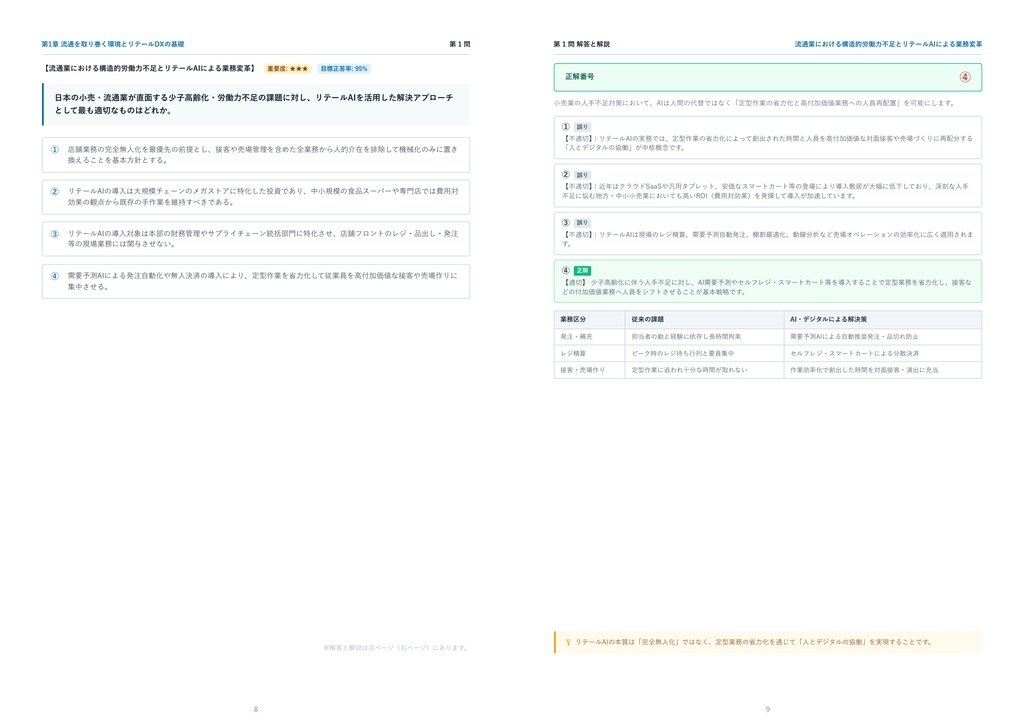
Task: Click explanation ② text 近年はクラウドSaaSや汎用タブレット
Action: pyautogui.click(x=767, y=191)
